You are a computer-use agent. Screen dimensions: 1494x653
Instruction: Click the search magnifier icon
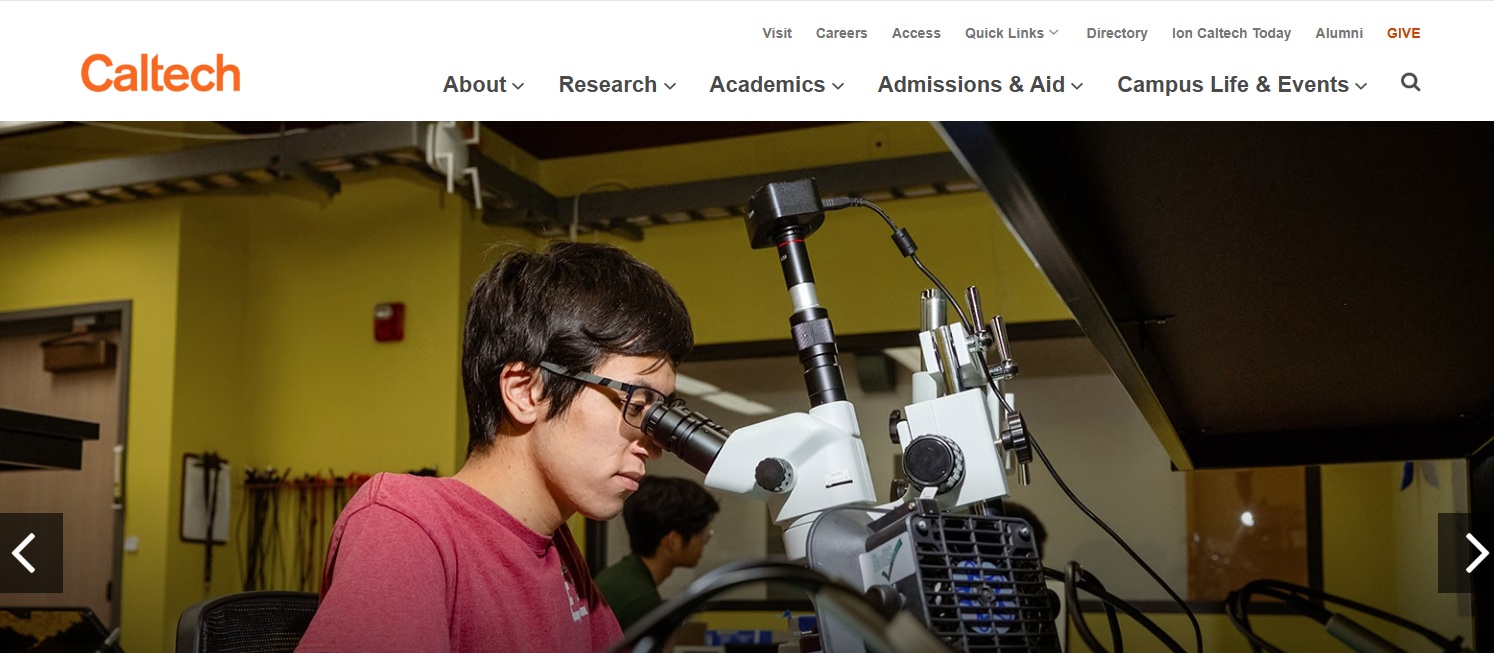pyautogui.click(x=1410, y=83)
